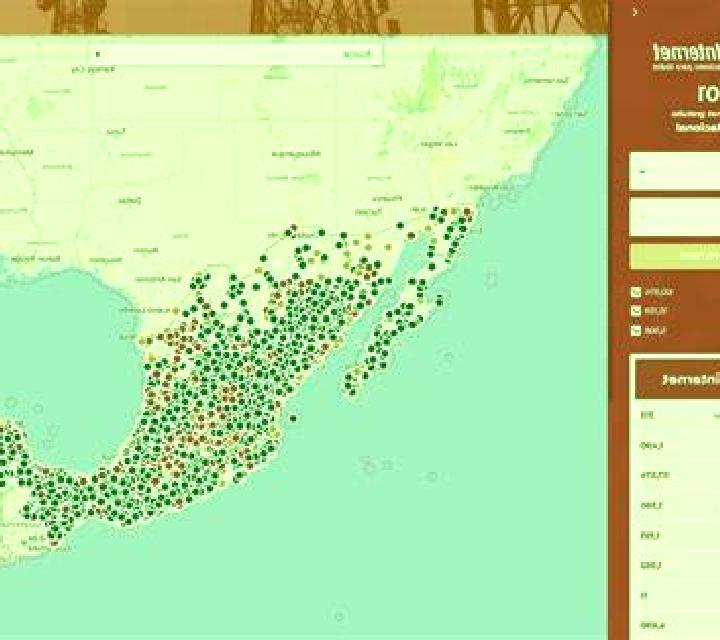Click the Internet table header bar
Image resolution: width=720 pixels, height=640 pixels.
(x=678, y=380)
